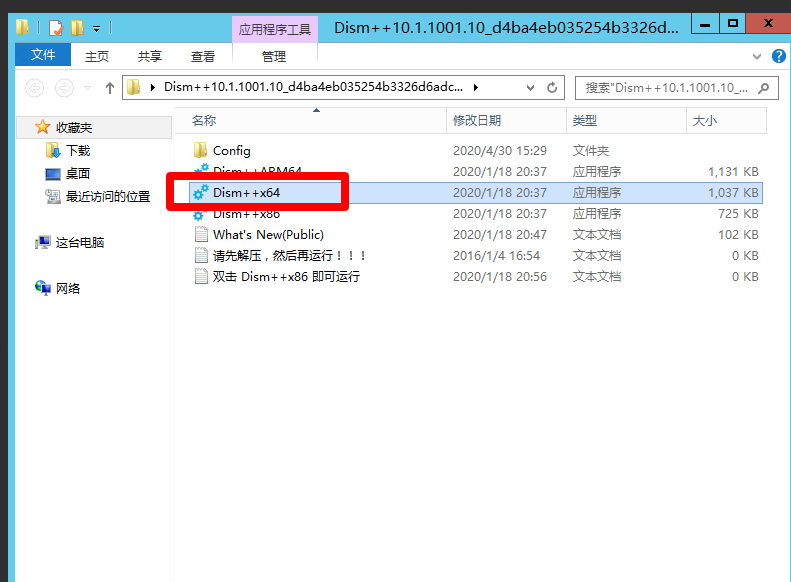Click the 1,037 KB size cell
This screenshot has height=582, width=791.
pyautogui.click(x=733, y=193)
